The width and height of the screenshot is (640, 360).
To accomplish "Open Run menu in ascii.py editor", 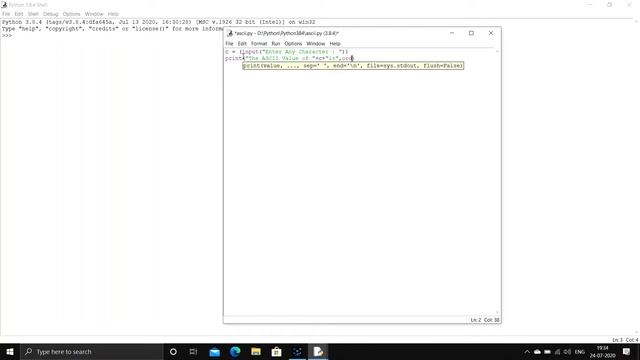I will coord(276,44).
